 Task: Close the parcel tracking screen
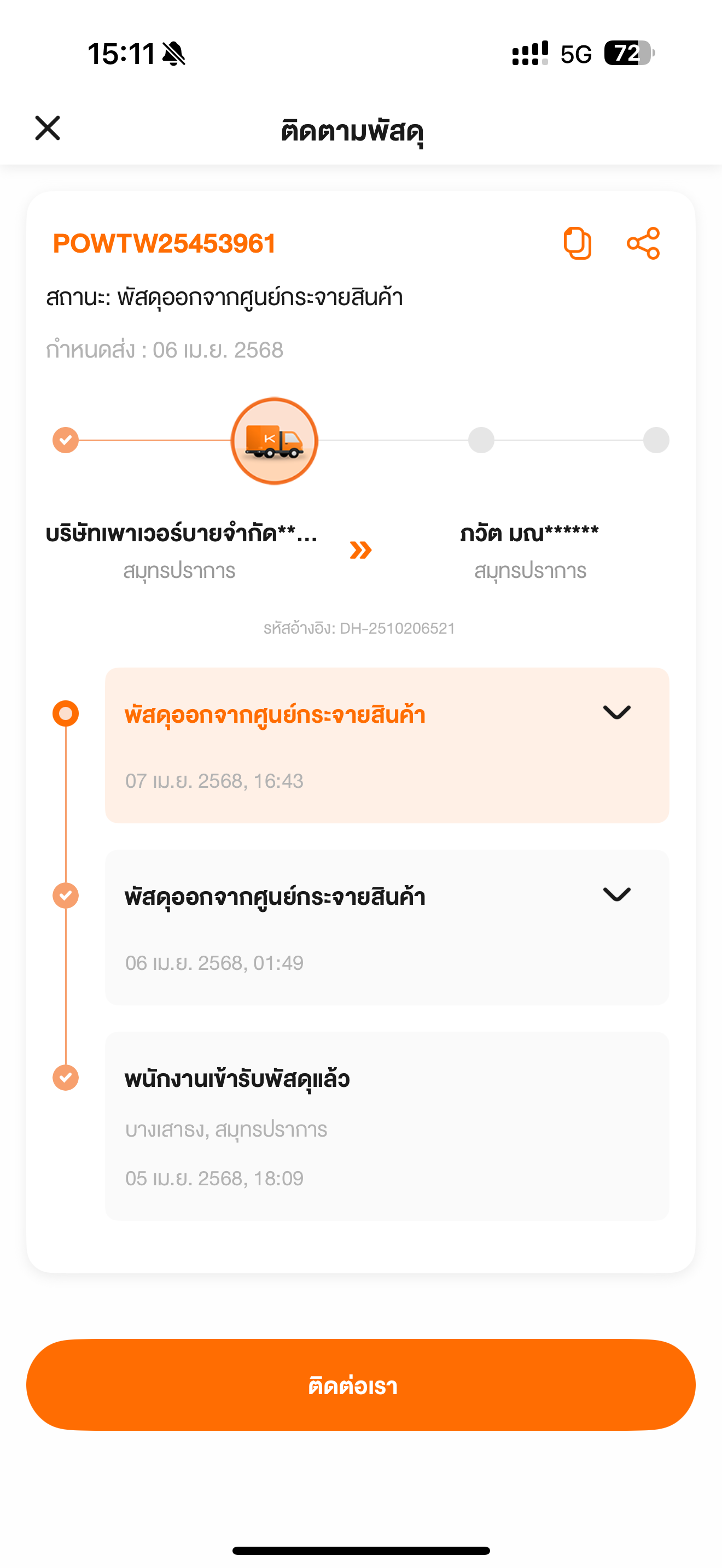pyautogui.click(x=48, y=128)
